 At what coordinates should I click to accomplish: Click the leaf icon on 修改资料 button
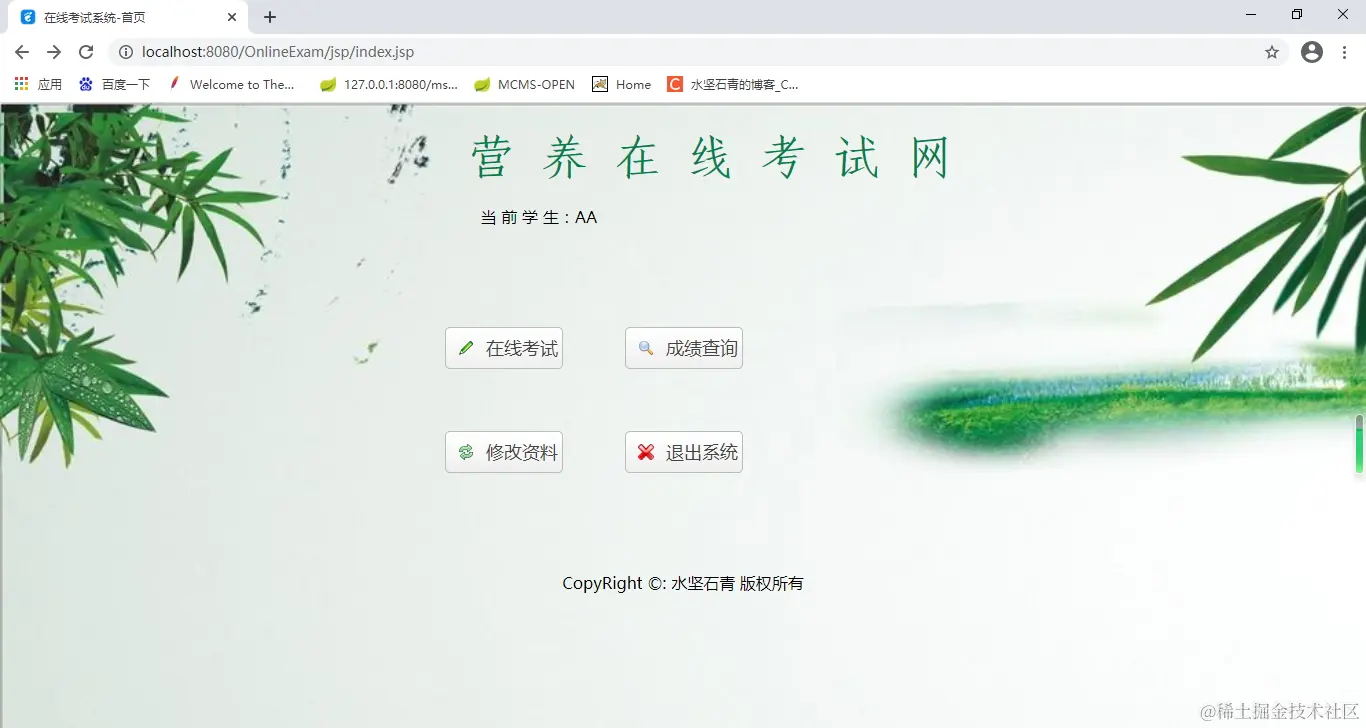click(465, 452)
